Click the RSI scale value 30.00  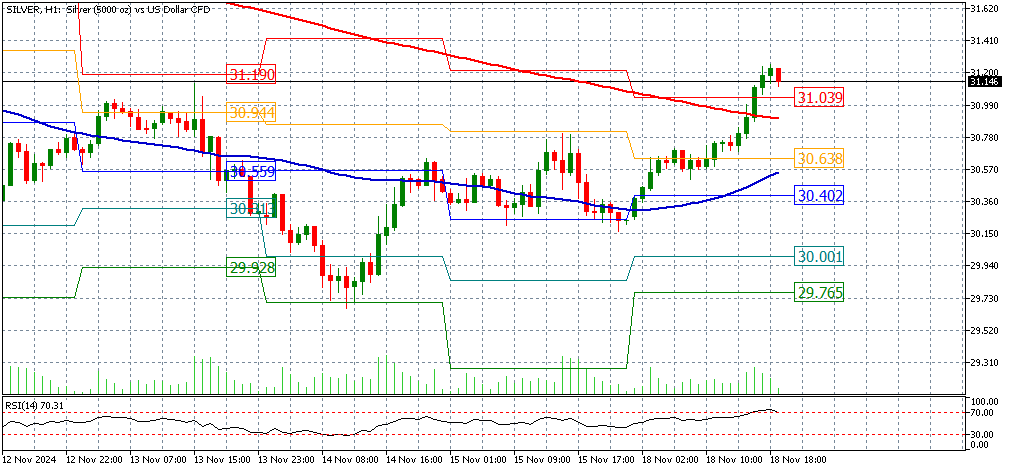[x=984, y=434]
